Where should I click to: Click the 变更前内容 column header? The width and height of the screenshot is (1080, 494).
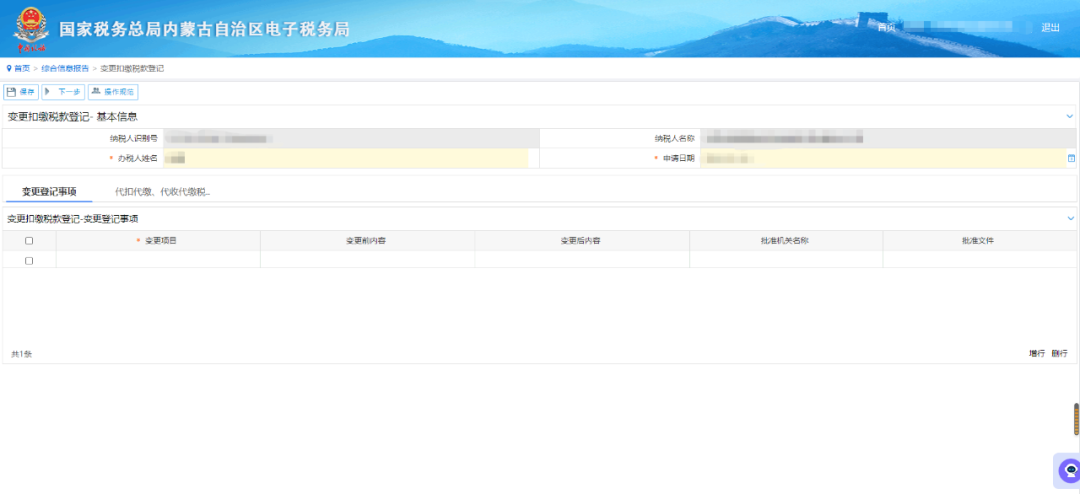click(x=367, y=240)
